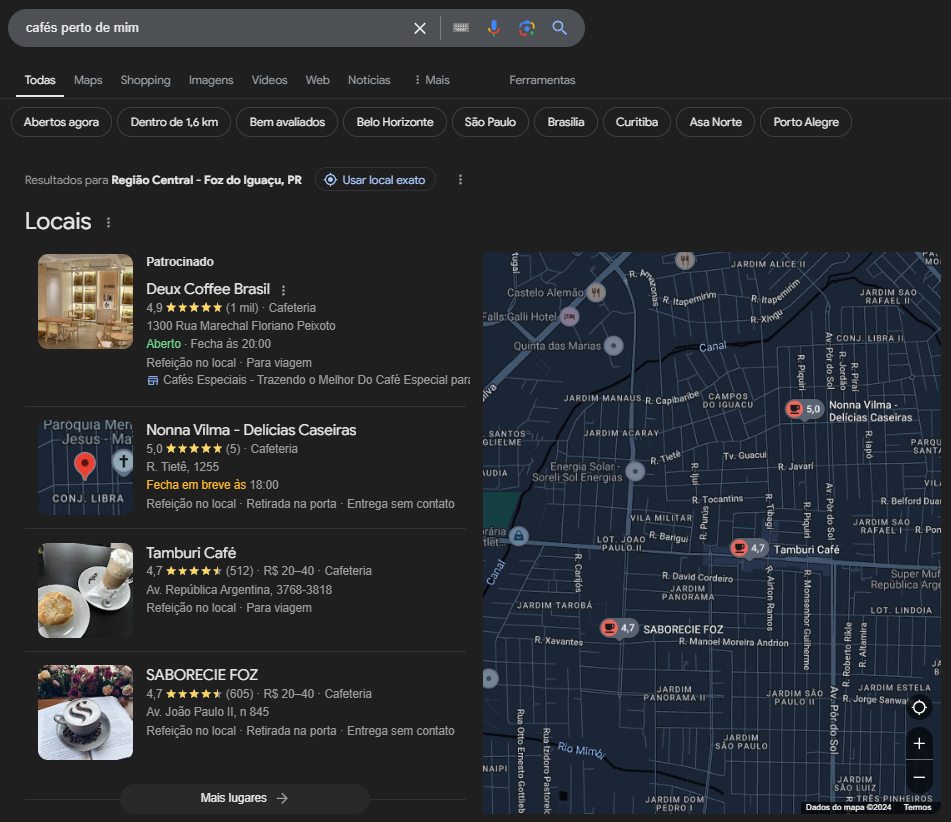Select the Todas tab

40,80
